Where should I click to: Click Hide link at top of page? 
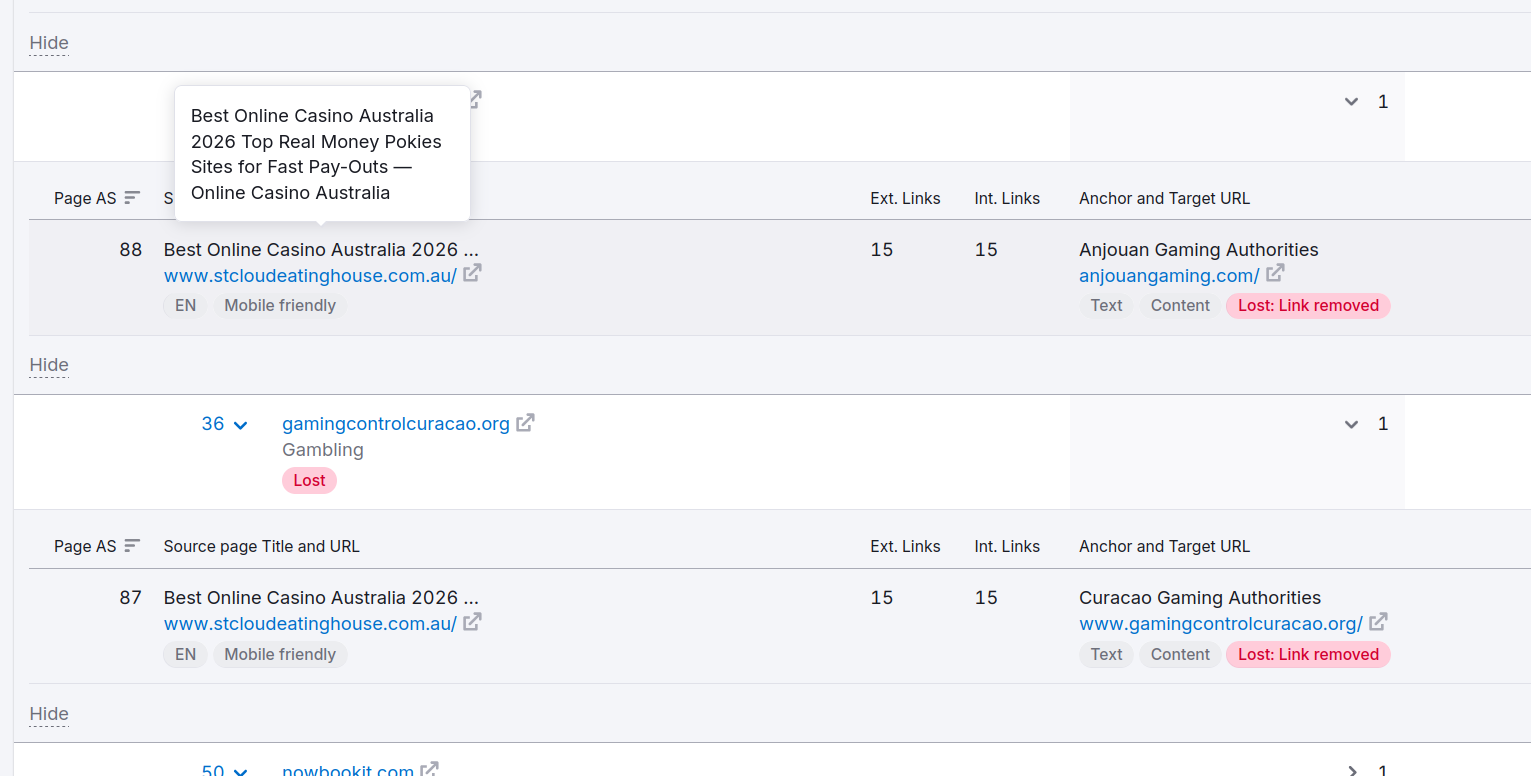click(x=49, y=43)
